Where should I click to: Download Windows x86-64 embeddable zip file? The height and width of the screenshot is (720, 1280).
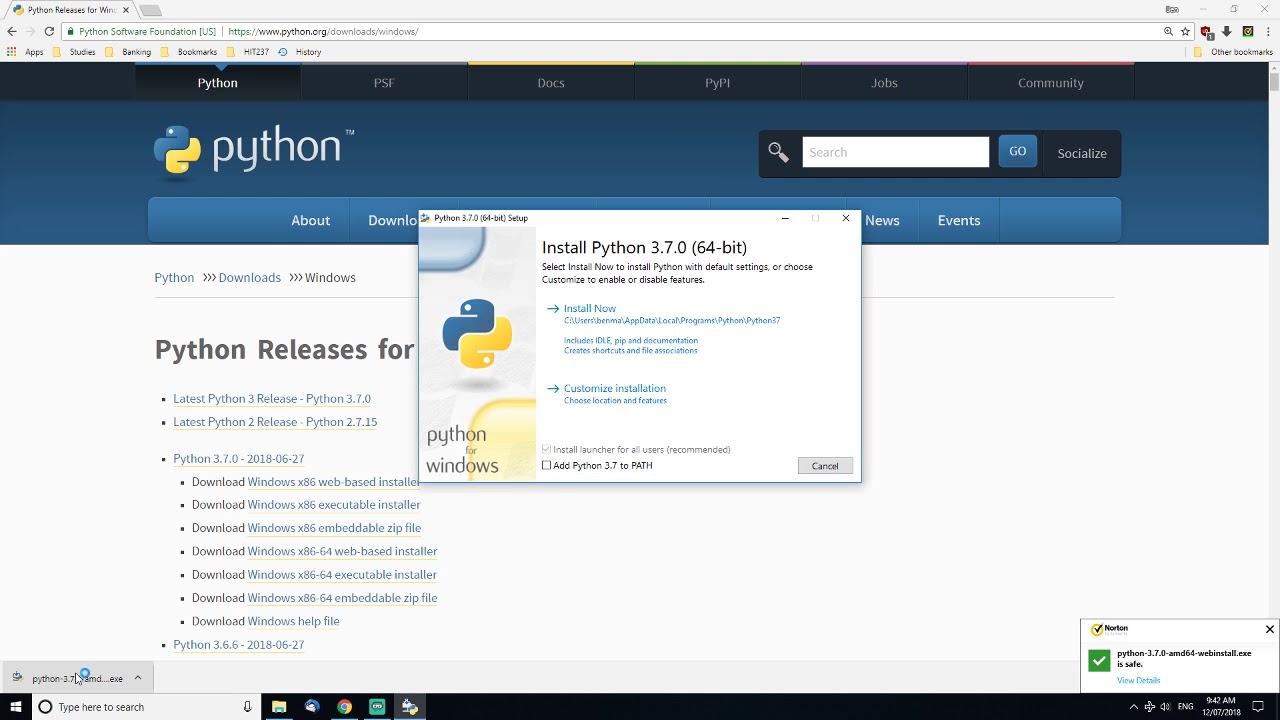[342, 598]
